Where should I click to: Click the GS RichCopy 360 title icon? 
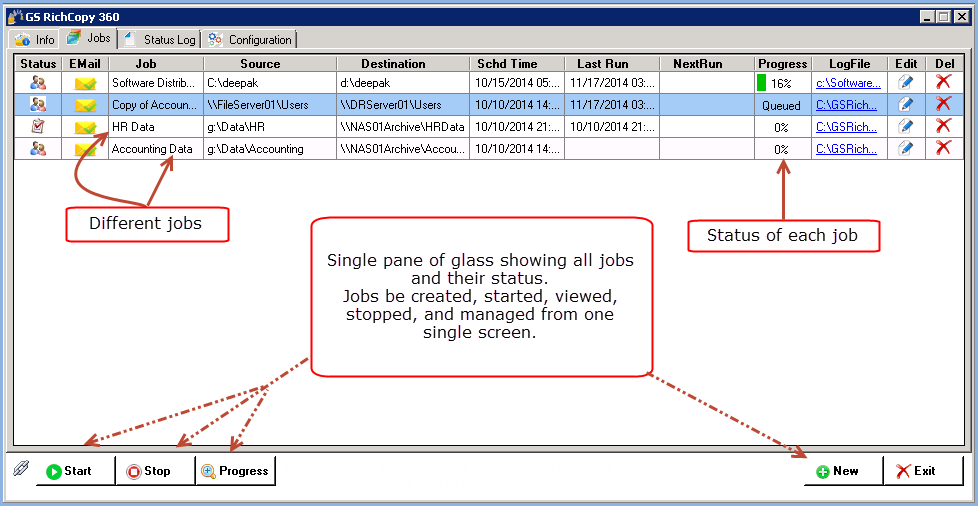tap(15, 17)
